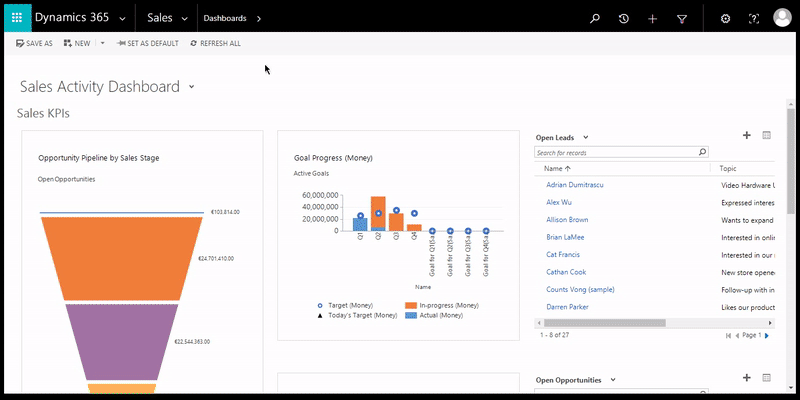Expand the Sales area dropdown
This screenshot has width=800, height=400.
[185, 18]
